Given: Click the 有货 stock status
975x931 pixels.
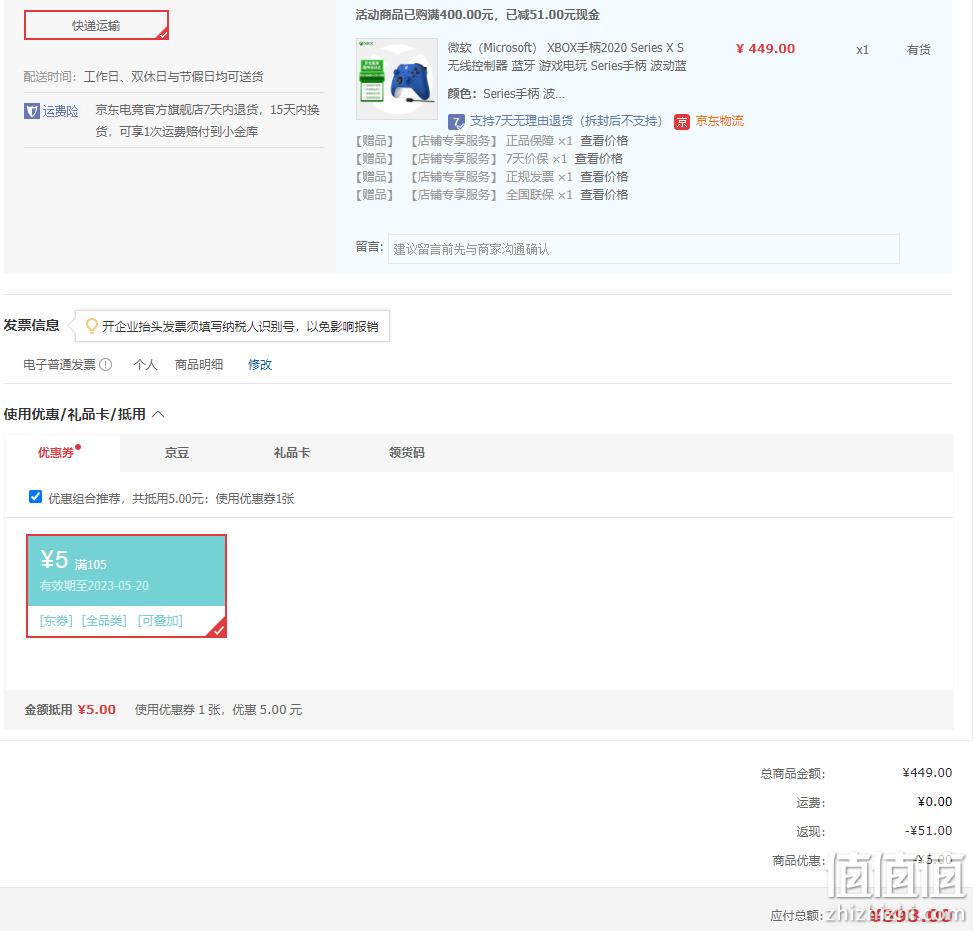Looking at the screenshot, I should (x=918, y=50).
